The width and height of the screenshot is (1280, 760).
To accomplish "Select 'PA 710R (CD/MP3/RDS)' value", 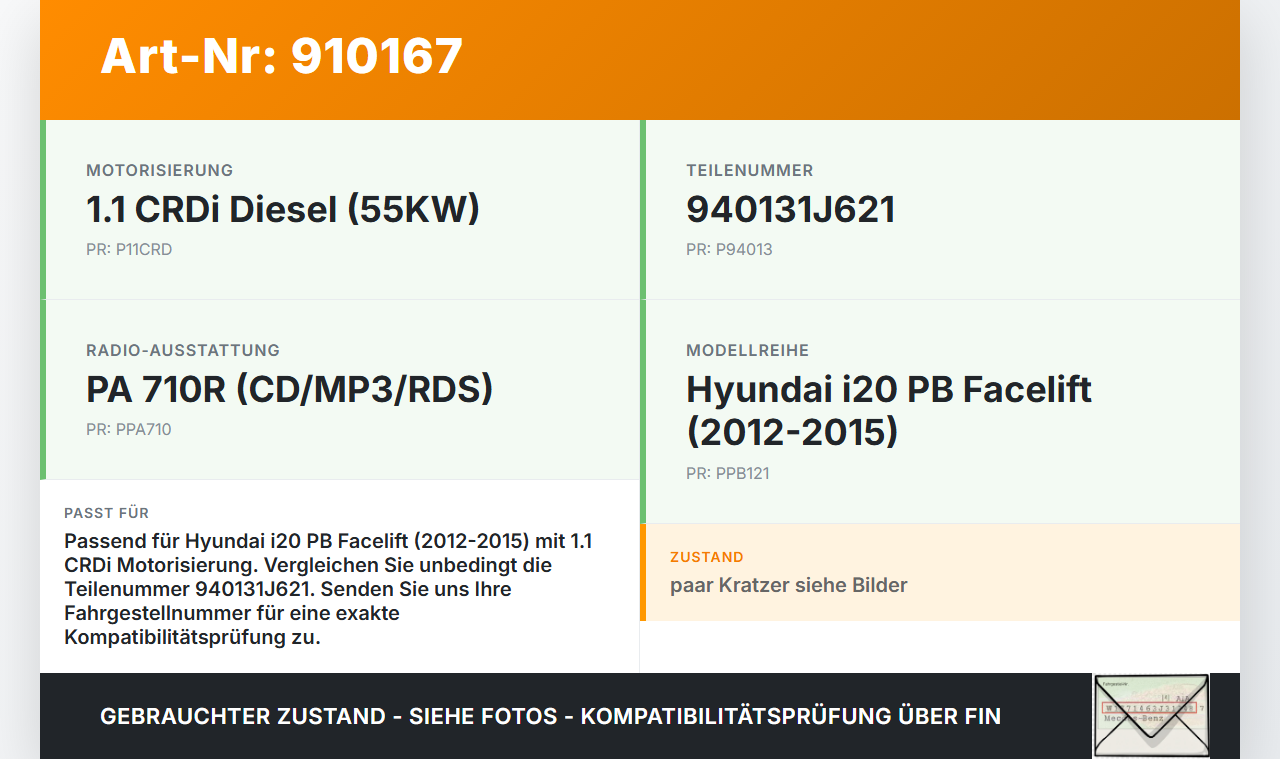I will coord(290,389).
